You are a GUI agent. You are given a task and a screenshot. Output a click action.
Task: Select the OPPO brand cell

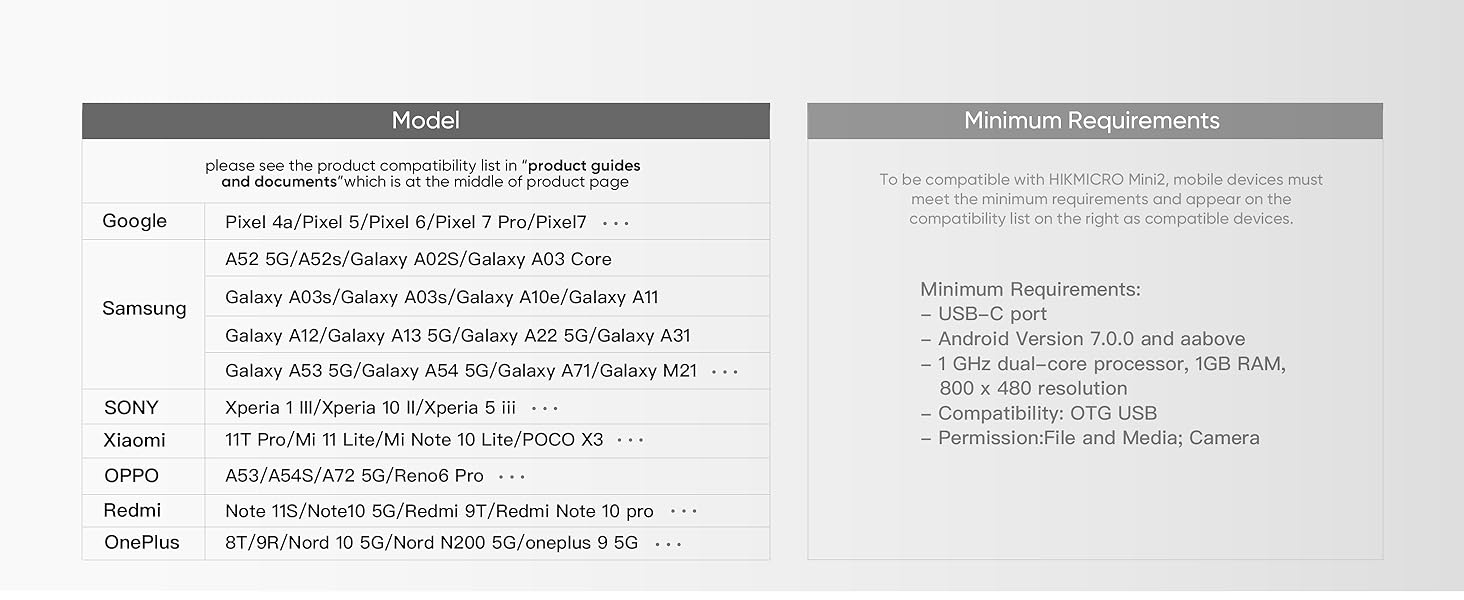click(131, 476)
